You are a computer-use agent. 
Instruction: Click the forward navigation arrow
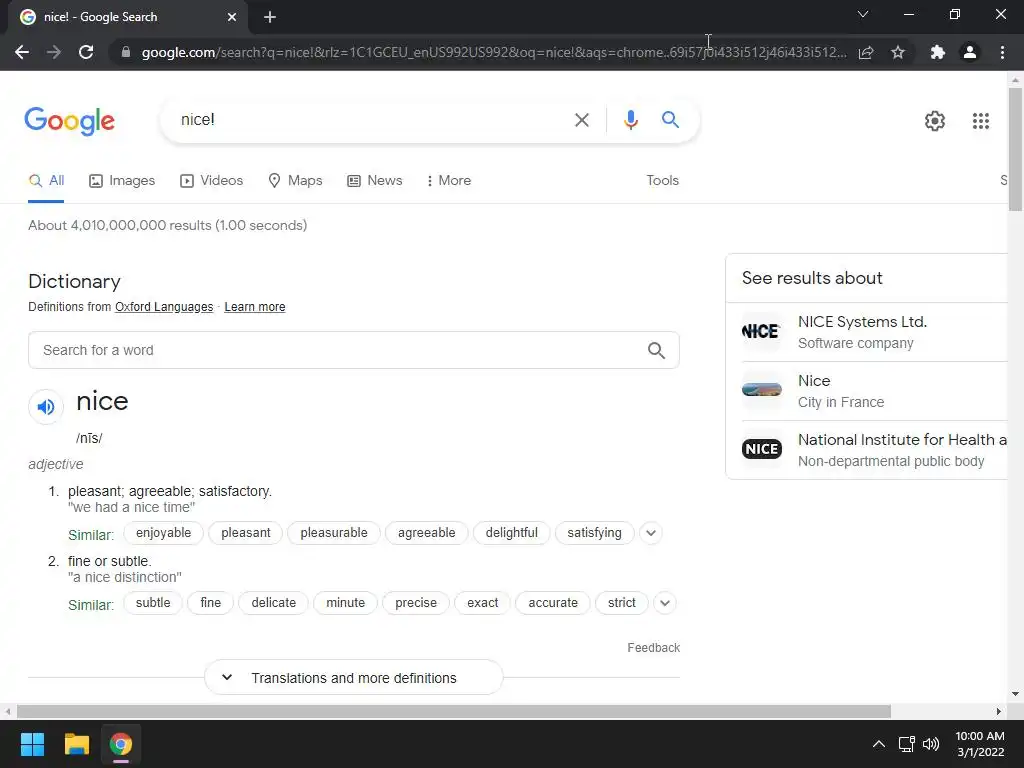click(54, 52)
